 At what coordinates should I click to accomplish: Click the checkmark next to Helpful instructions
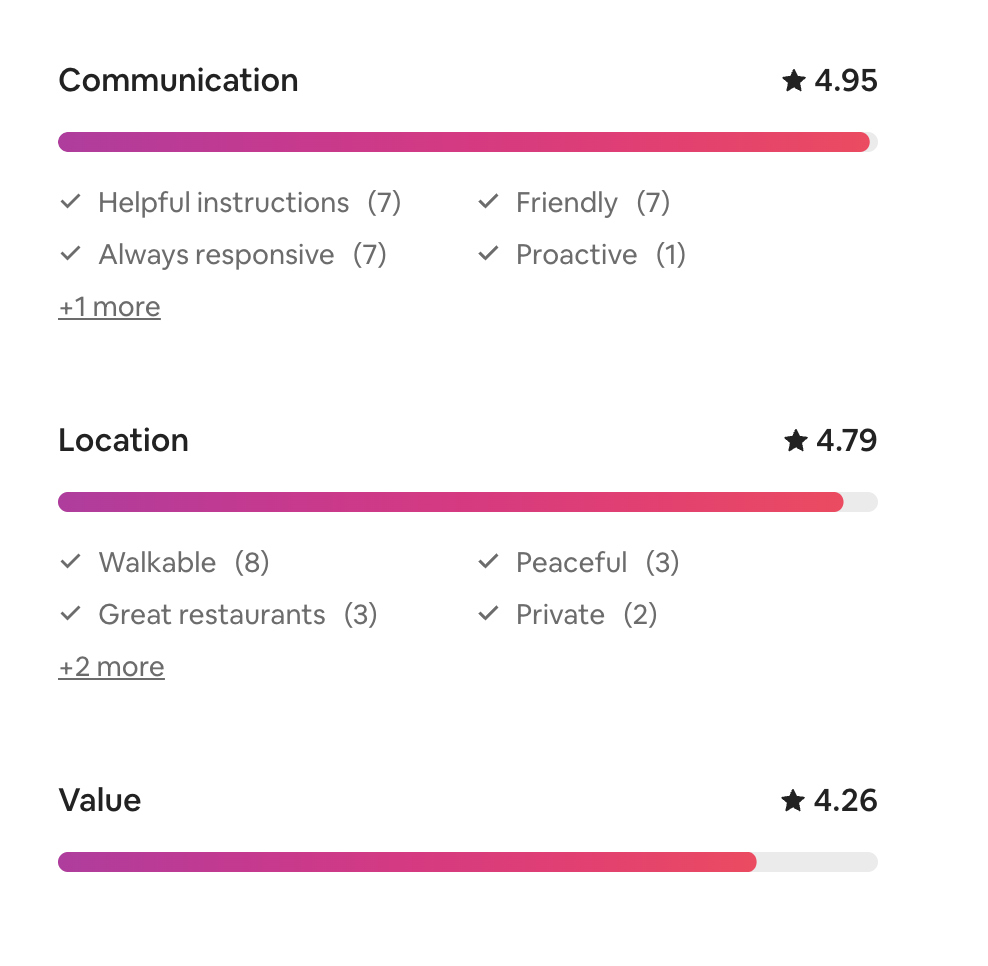(70, 202)
